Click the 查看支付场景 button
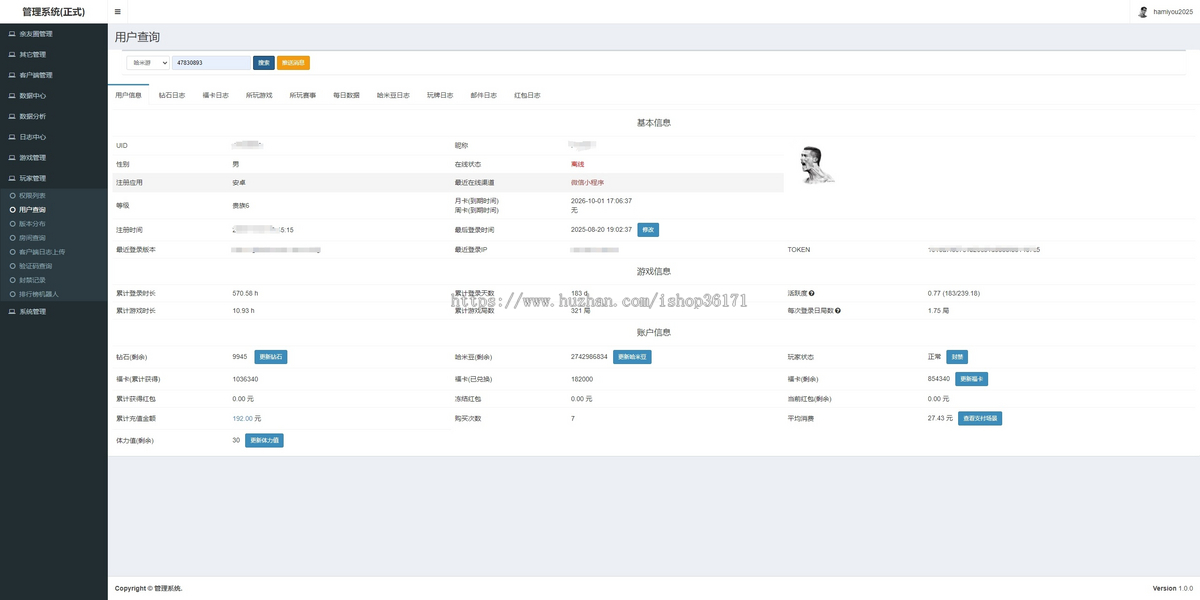 tap(980, 419)
